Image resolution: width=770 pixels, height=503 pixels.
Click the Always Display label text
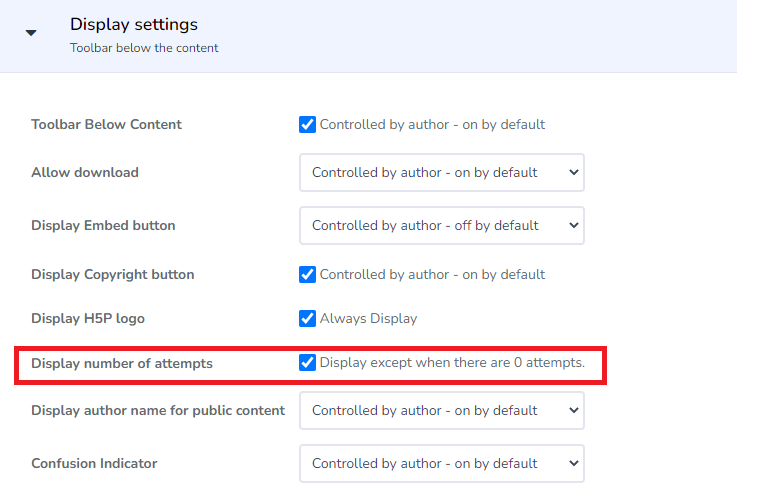[368, 318]
